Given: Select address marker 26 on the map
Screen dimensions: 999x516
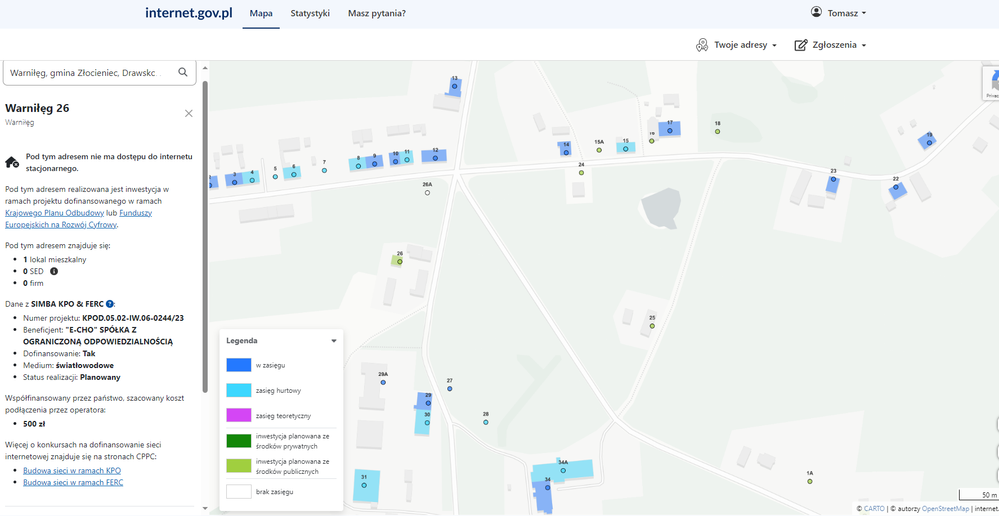Looking at the screenshot, I should coord(399,262).
